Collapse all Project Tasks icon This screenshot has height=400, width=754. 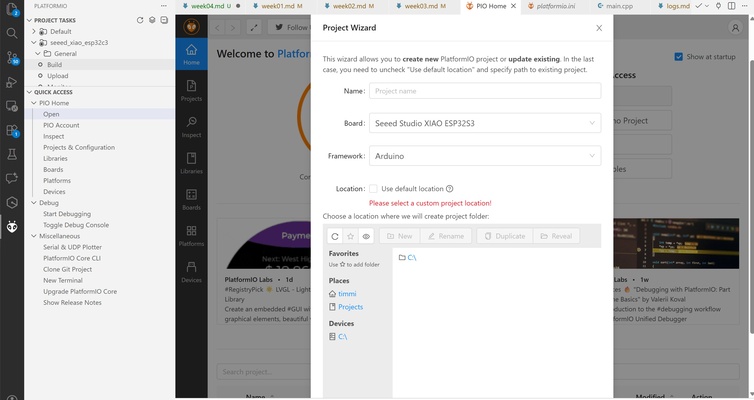(x=164, y=20)
